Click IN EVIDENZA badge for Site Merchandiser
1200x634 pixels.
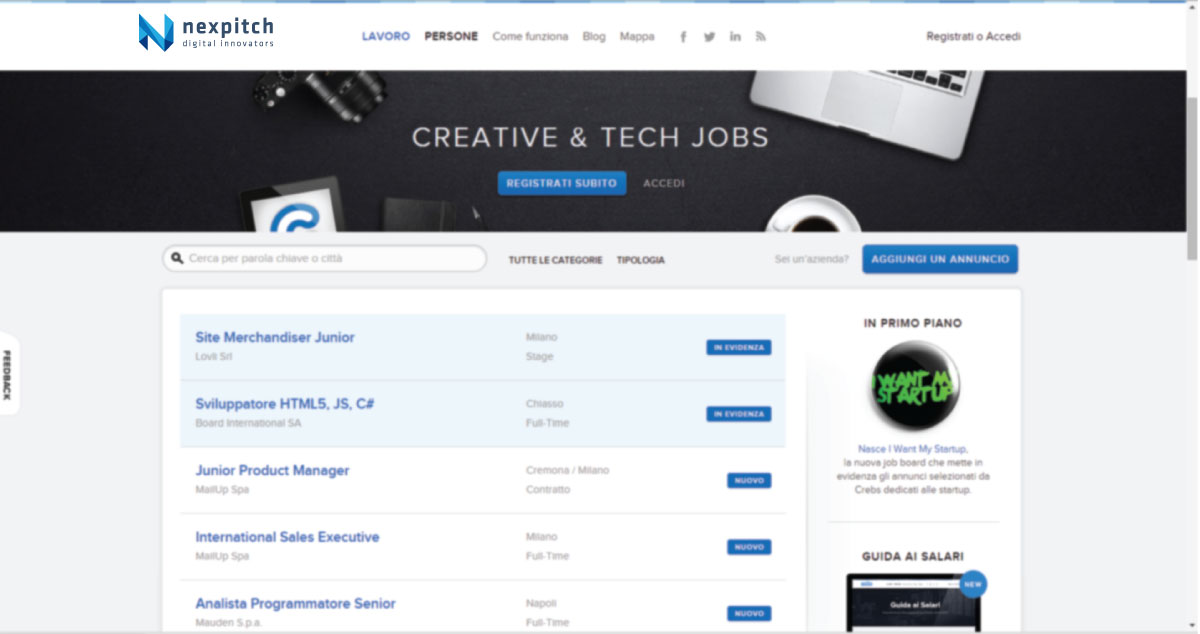click(x=739, y=347)
